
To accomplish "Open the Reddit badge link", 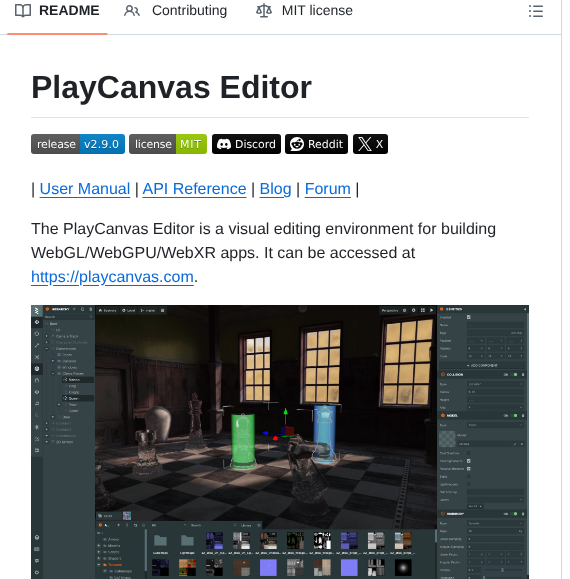I will point(316,144).
